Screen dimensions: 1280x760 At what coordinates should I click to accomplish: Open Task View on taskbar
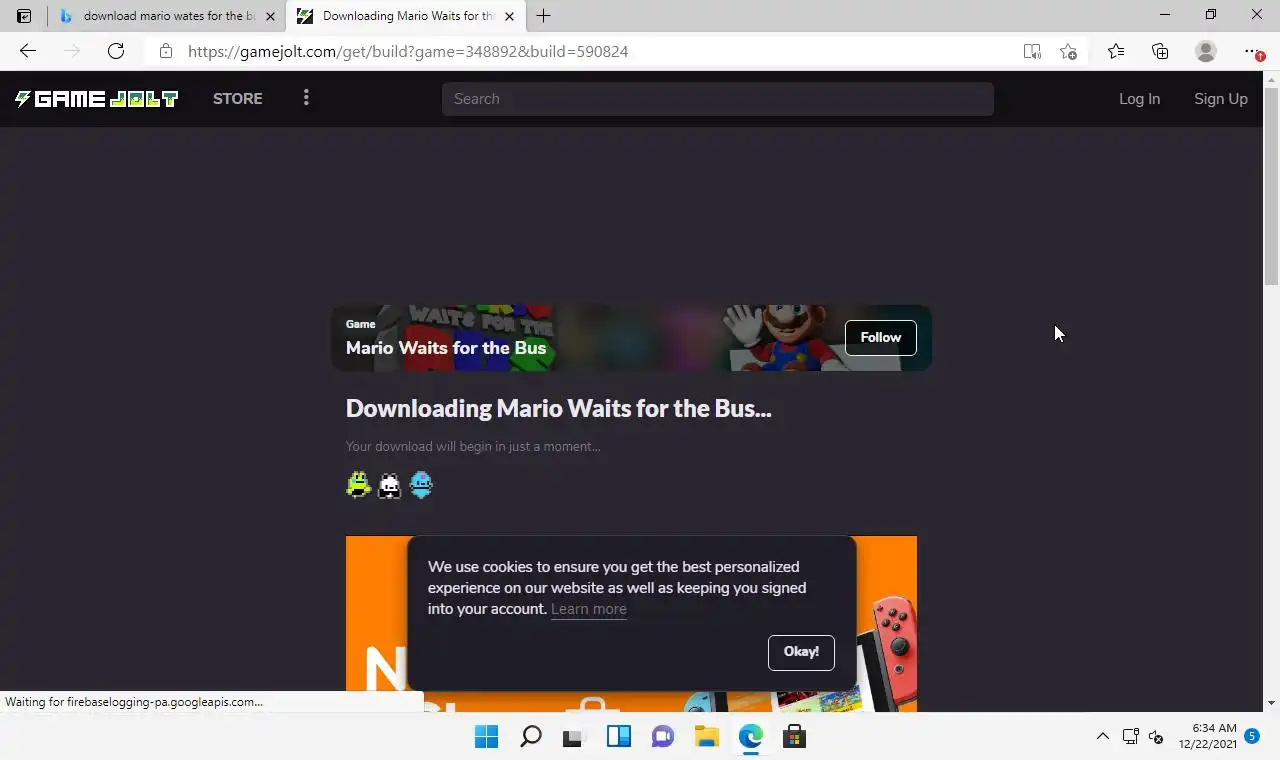(x=573, y=737)
